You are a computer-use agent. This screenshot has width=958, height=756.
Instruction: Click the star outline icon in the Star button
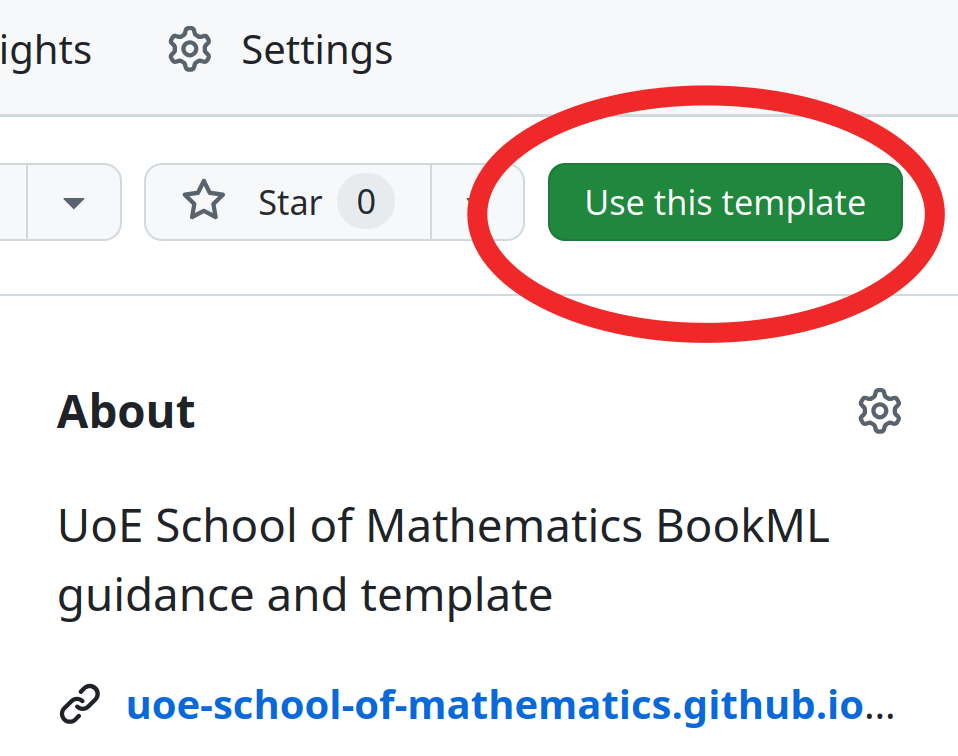203,202
